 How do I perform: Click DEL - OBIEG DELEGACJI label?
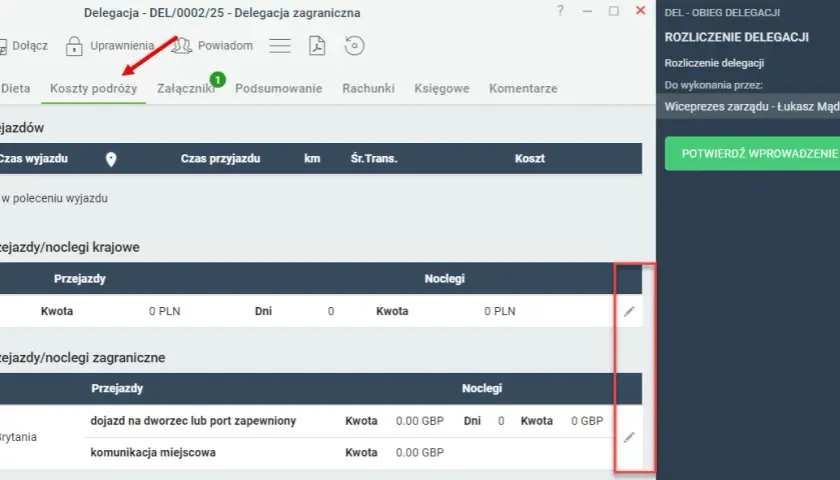pos(722,12)
